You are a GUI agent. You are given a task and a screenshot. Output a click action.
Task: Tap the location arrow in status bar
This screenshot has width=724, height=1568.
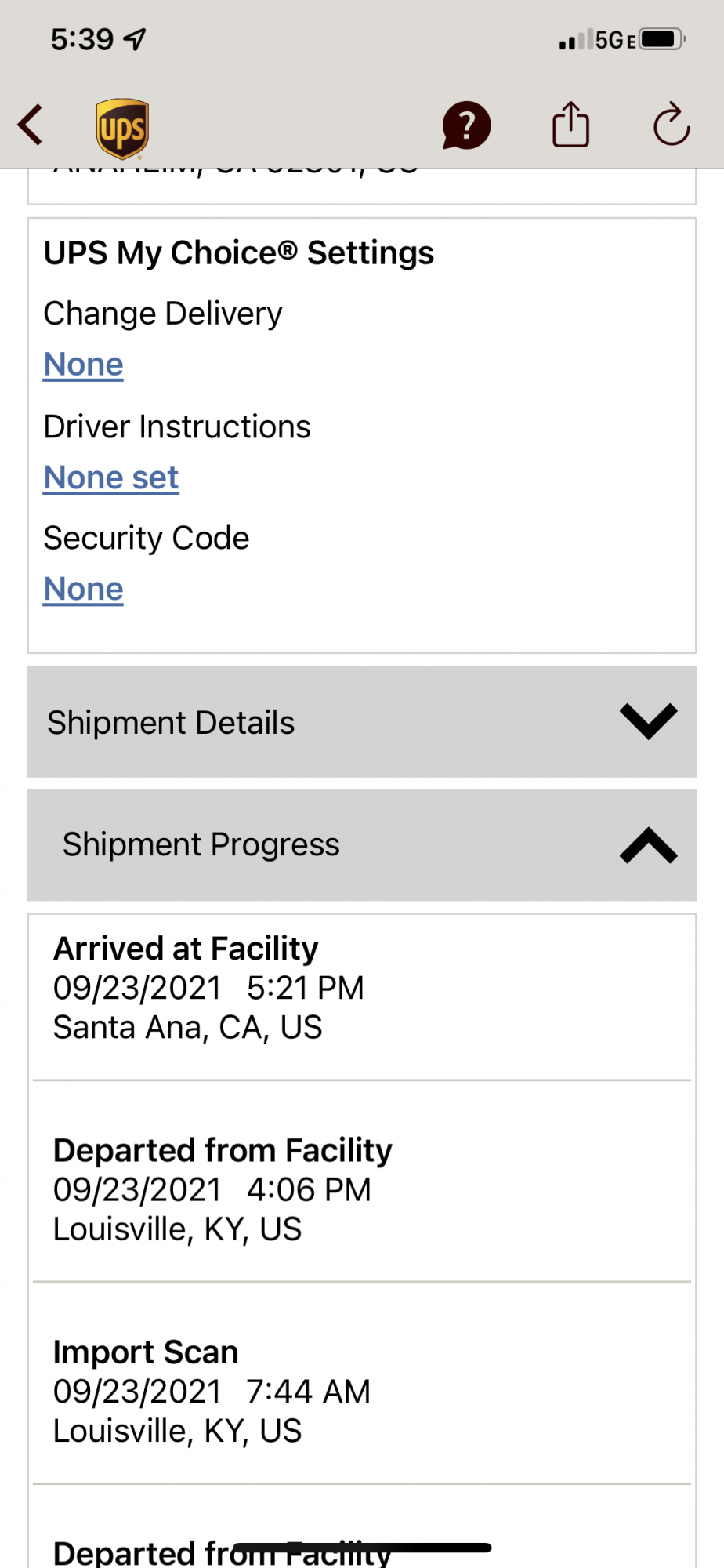click(136, 39)
